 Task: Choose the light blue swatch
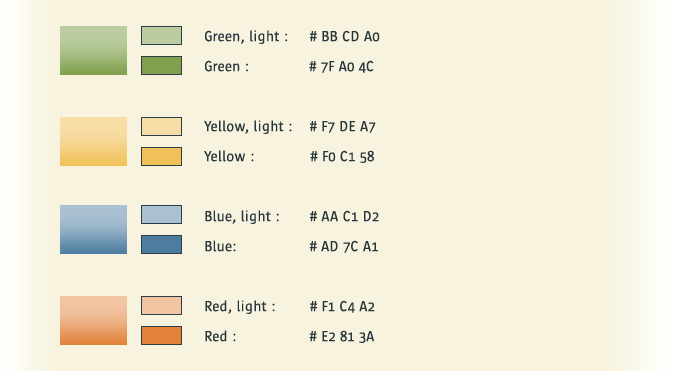[x=161, y=215]
